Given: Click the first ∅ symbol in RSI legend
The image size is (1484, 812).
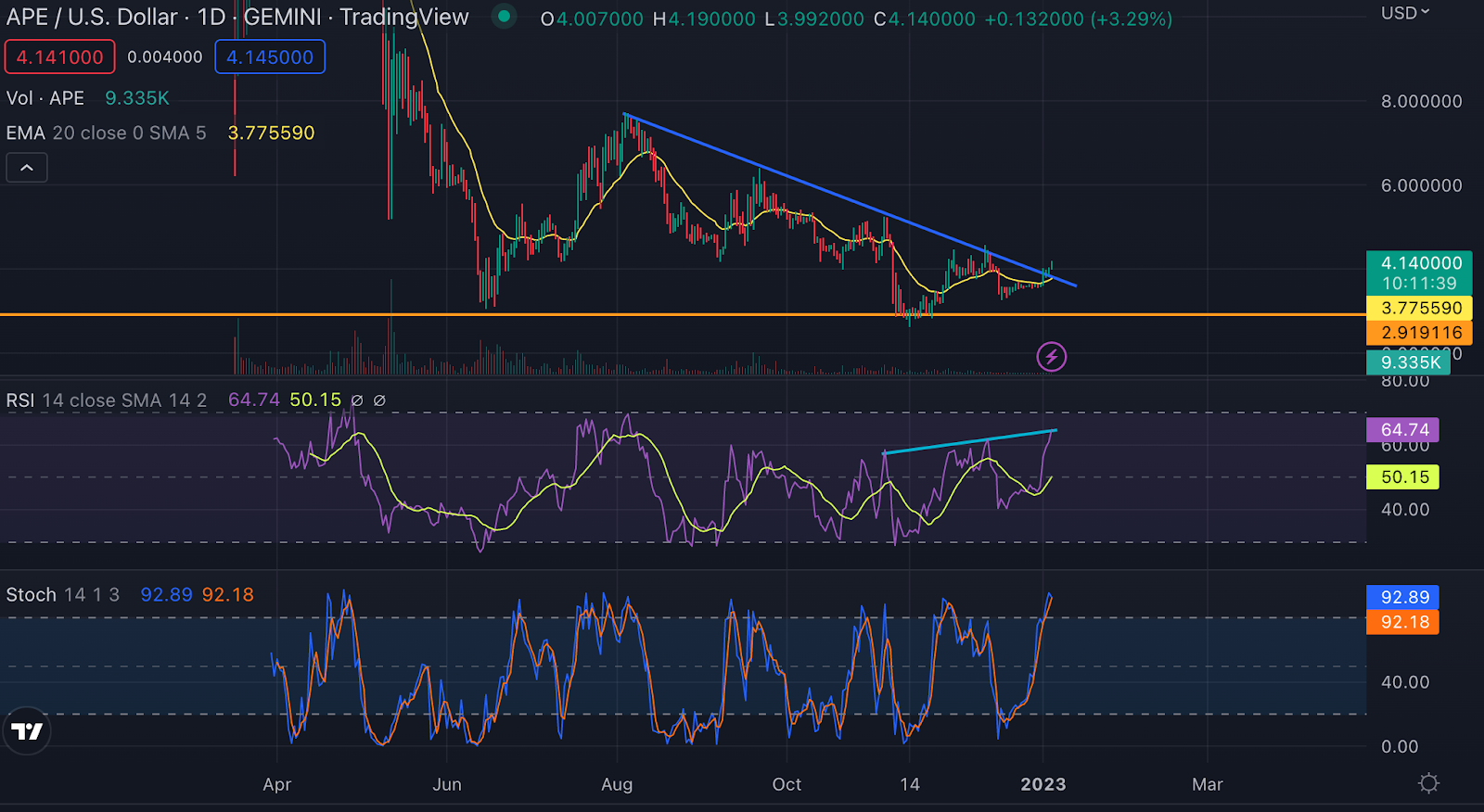Looking at the screenshot, I should (357, 400).
